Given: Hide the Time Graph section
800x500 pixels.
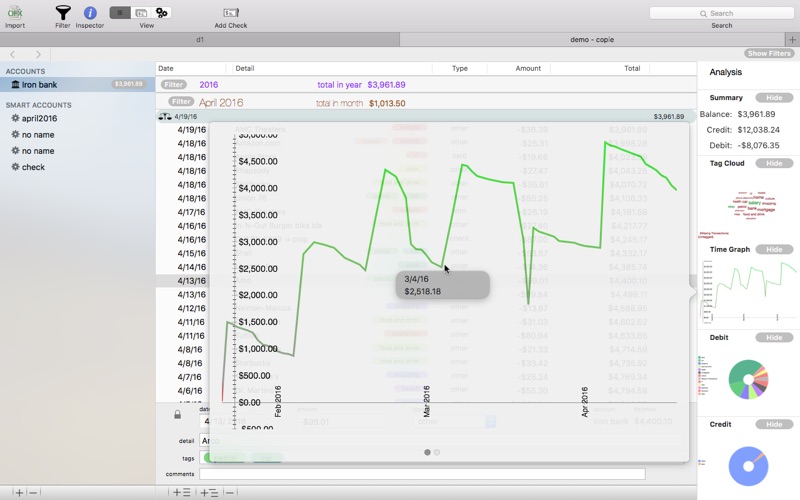Looking at the screenshot, I should click(x=774, y=249).
